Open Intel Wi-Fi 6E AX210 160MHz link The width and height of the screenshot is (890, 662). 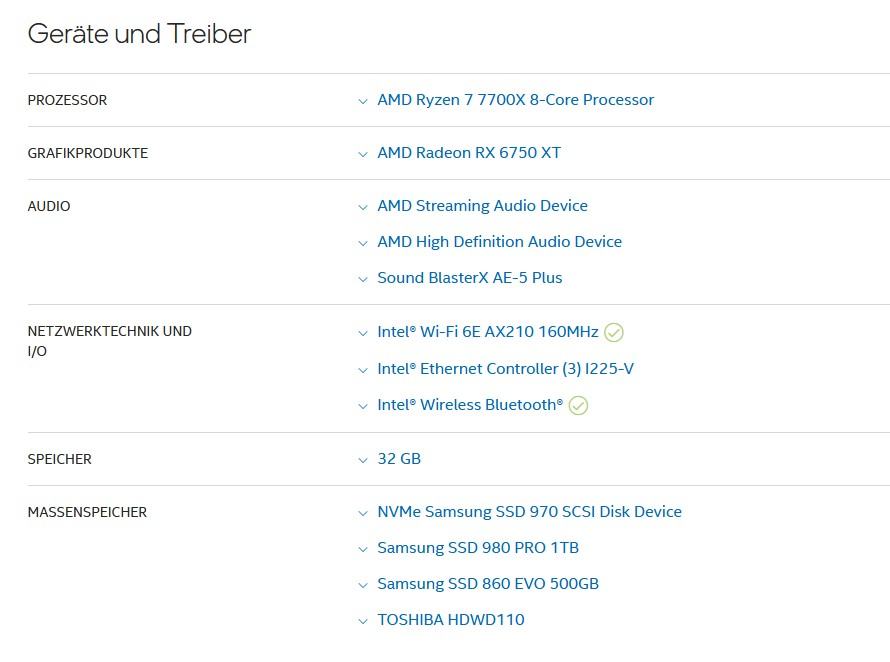coord(488,332)
